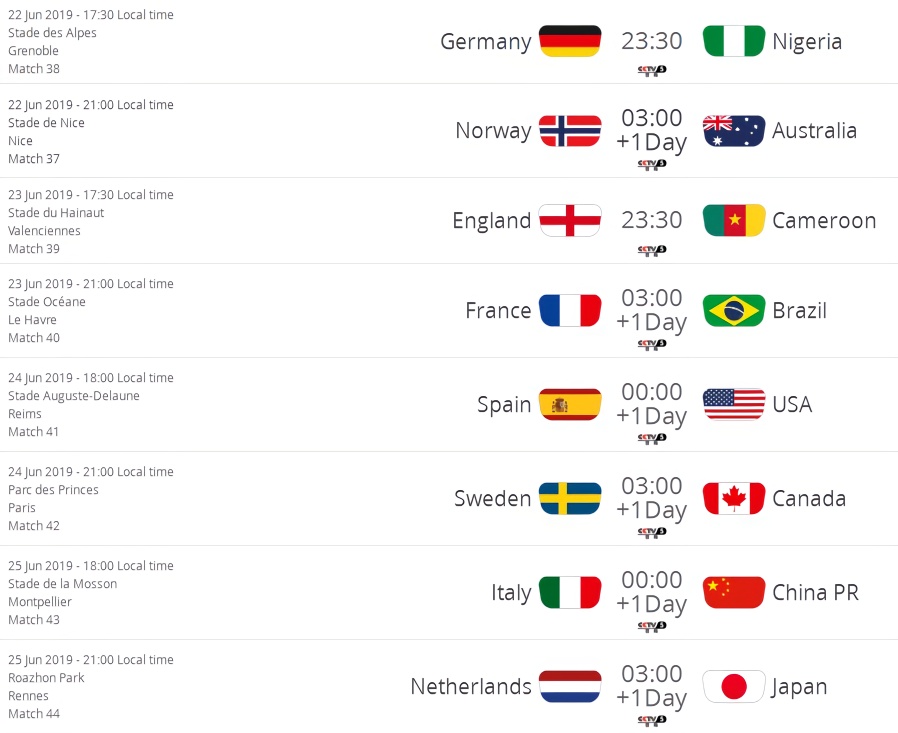Click the Cameroon flag icon
This screenshot has height=733, width=898.
pyautogui.click(x=734, y=220)
